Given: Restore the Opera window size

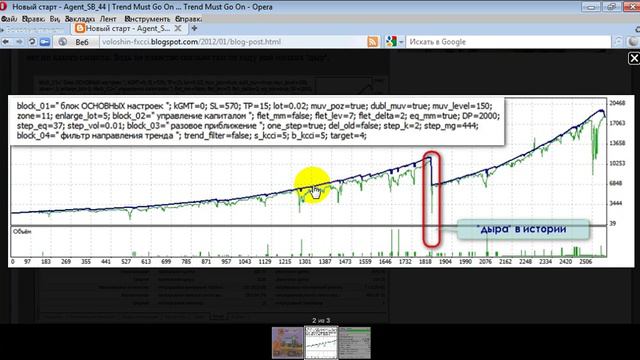Looking at the screenshot, I should (611, 7).
